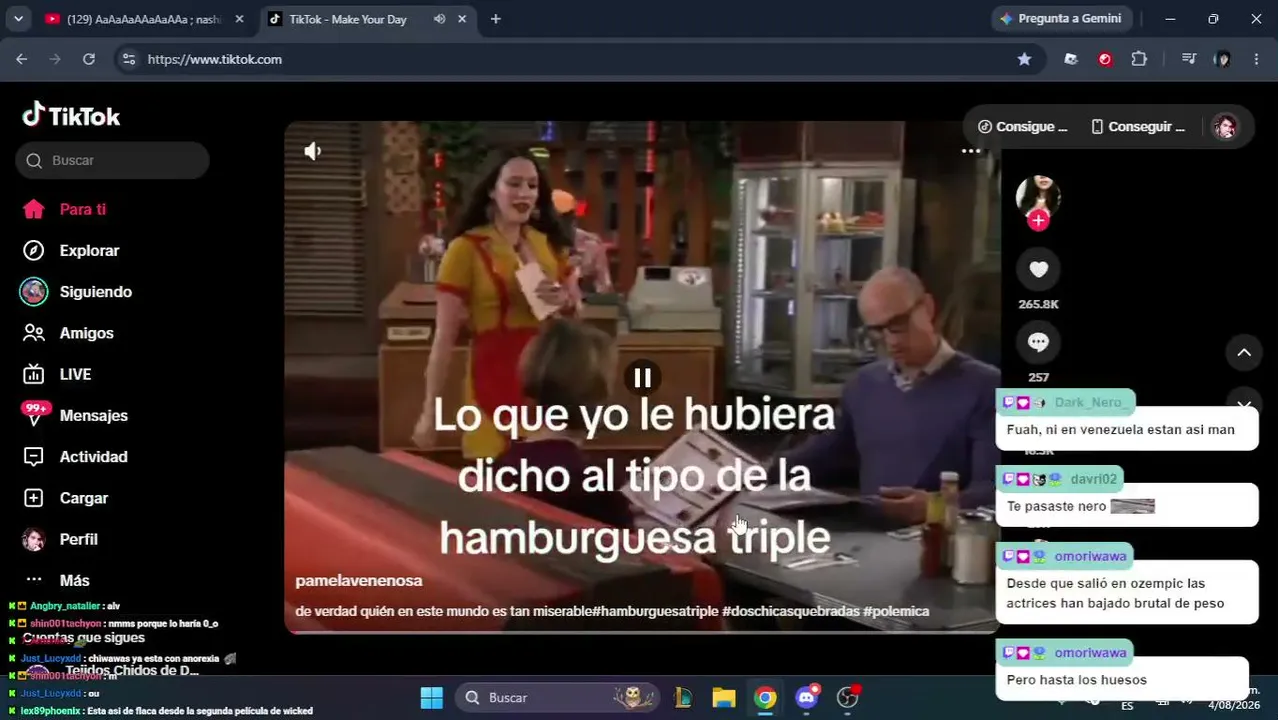The image size is (1278, 720).
Task: Open League of Legends from the taskbar
Action: pos(684,697)
